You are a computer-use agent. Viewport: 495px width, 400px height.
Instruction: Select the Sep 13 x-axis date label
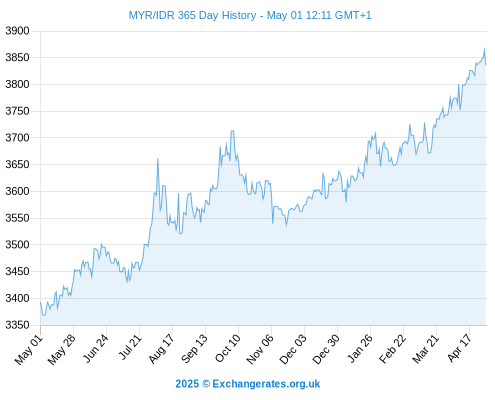(x=194, y=349)
